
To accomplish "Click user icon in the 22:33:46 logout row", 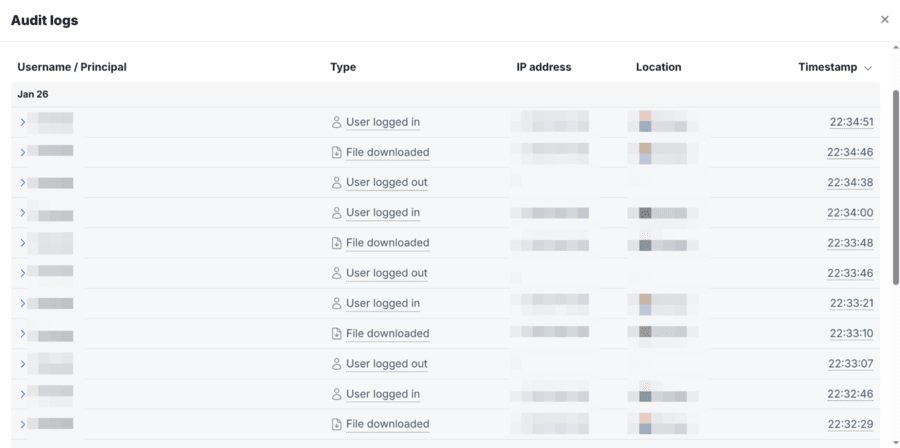I will (x=336, y=273).
